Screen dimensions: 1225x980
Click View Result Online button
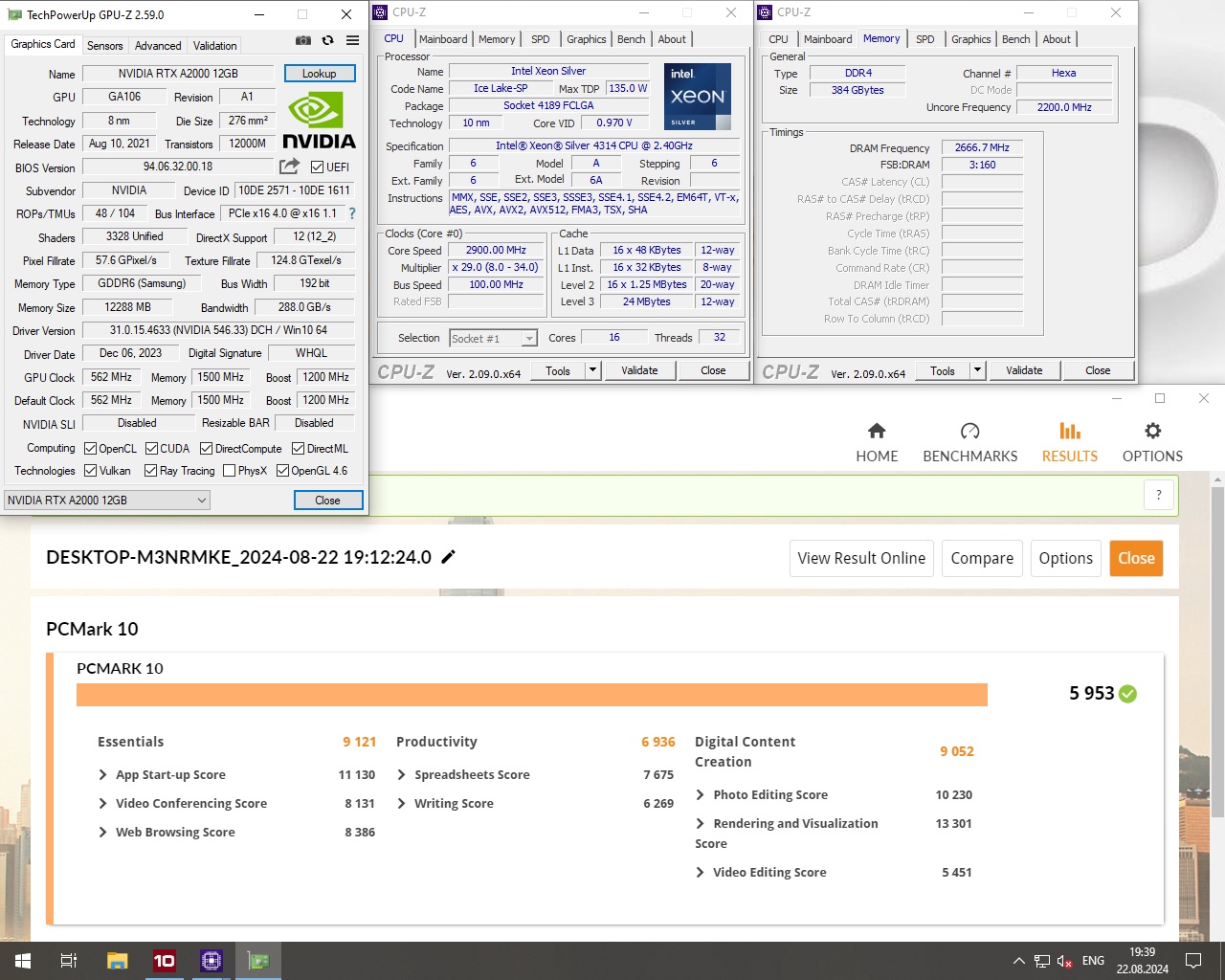pos(861,558)
